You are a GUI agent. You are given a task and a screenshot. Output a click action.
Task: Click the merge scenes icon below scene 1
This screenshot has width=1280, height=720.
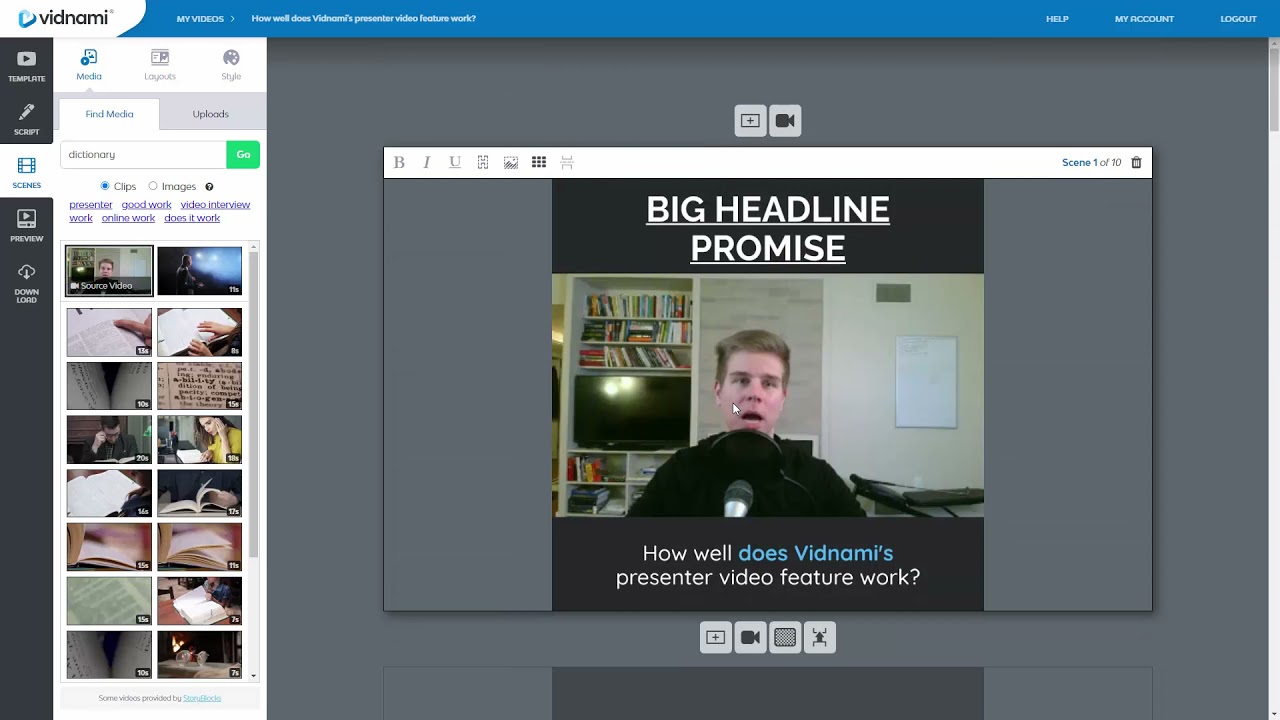click(820, 637)
